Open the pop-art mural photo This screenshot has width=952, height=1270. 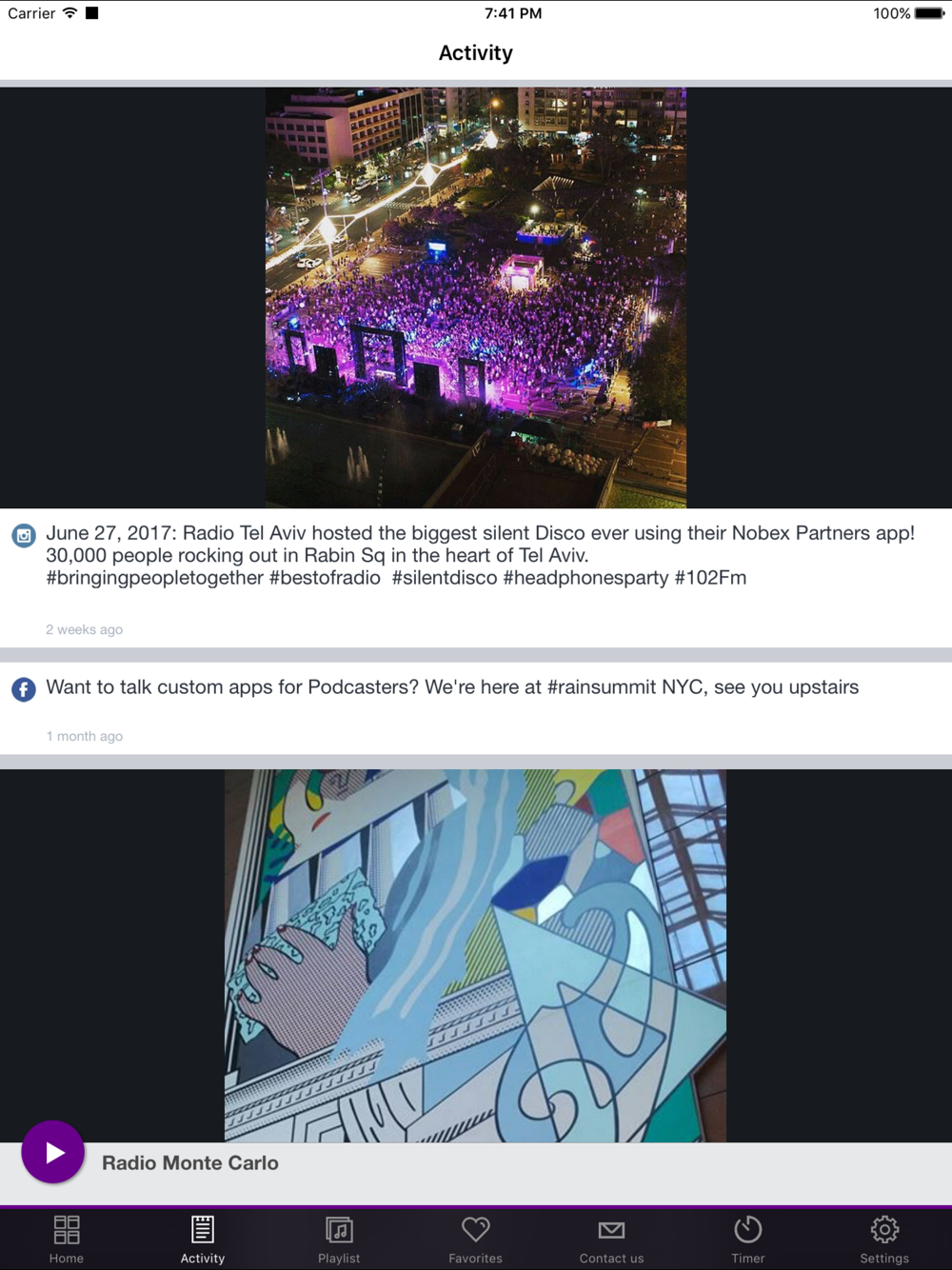[x=476, y=956]
